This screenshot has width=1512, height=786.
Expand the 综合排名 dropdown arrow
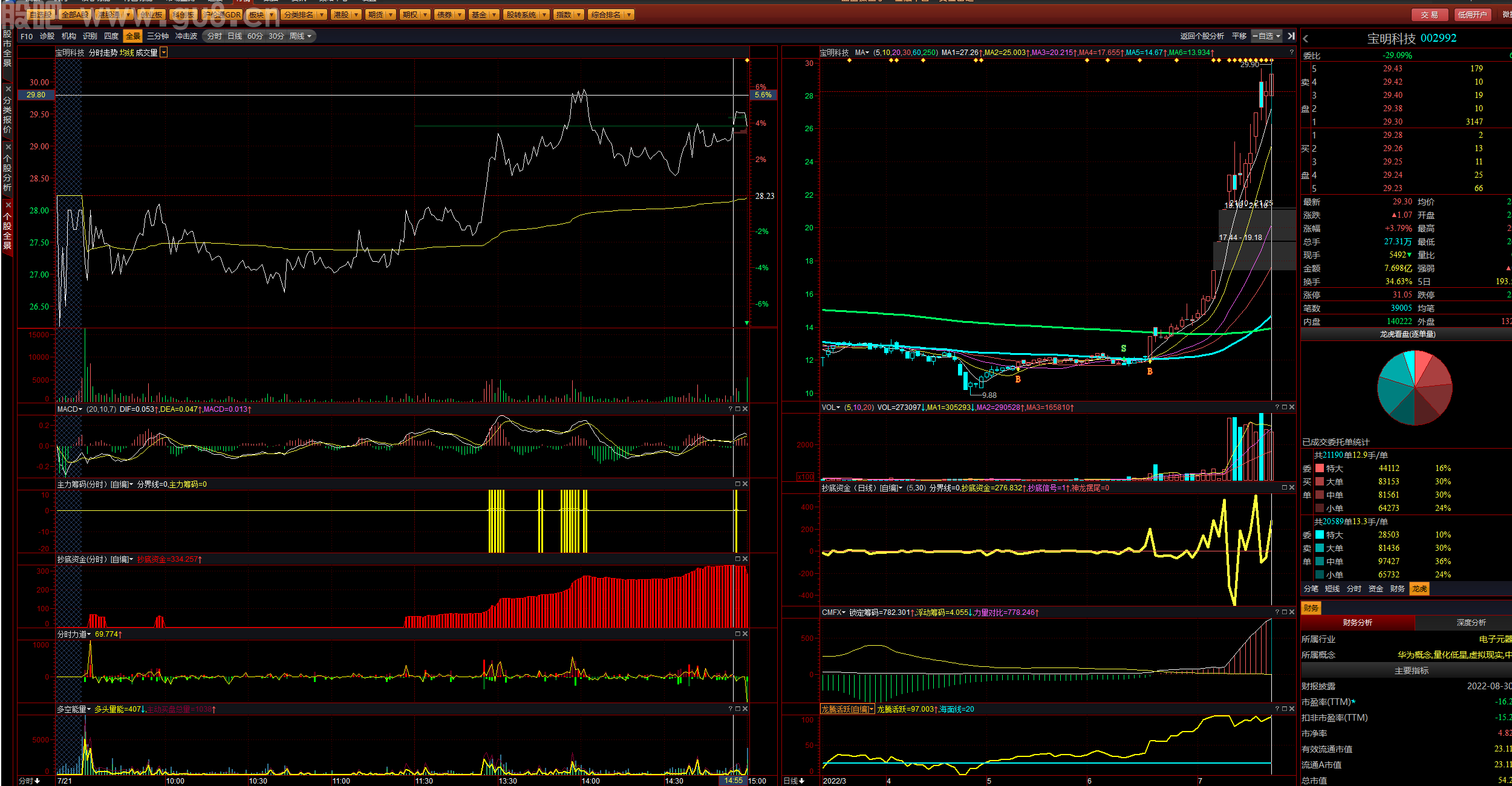click(629, 15)
